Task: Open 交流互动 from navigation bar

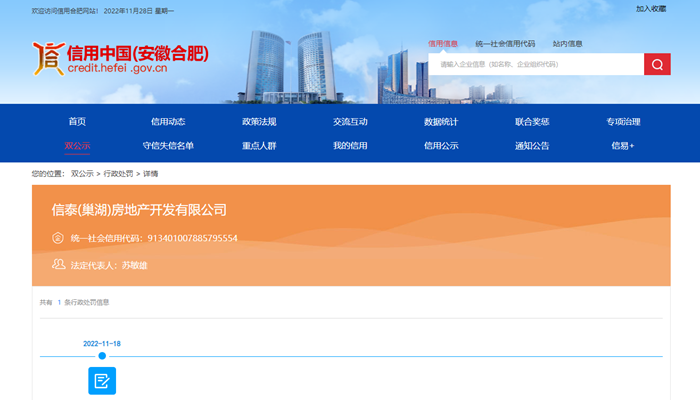Action: pos(350,122)
